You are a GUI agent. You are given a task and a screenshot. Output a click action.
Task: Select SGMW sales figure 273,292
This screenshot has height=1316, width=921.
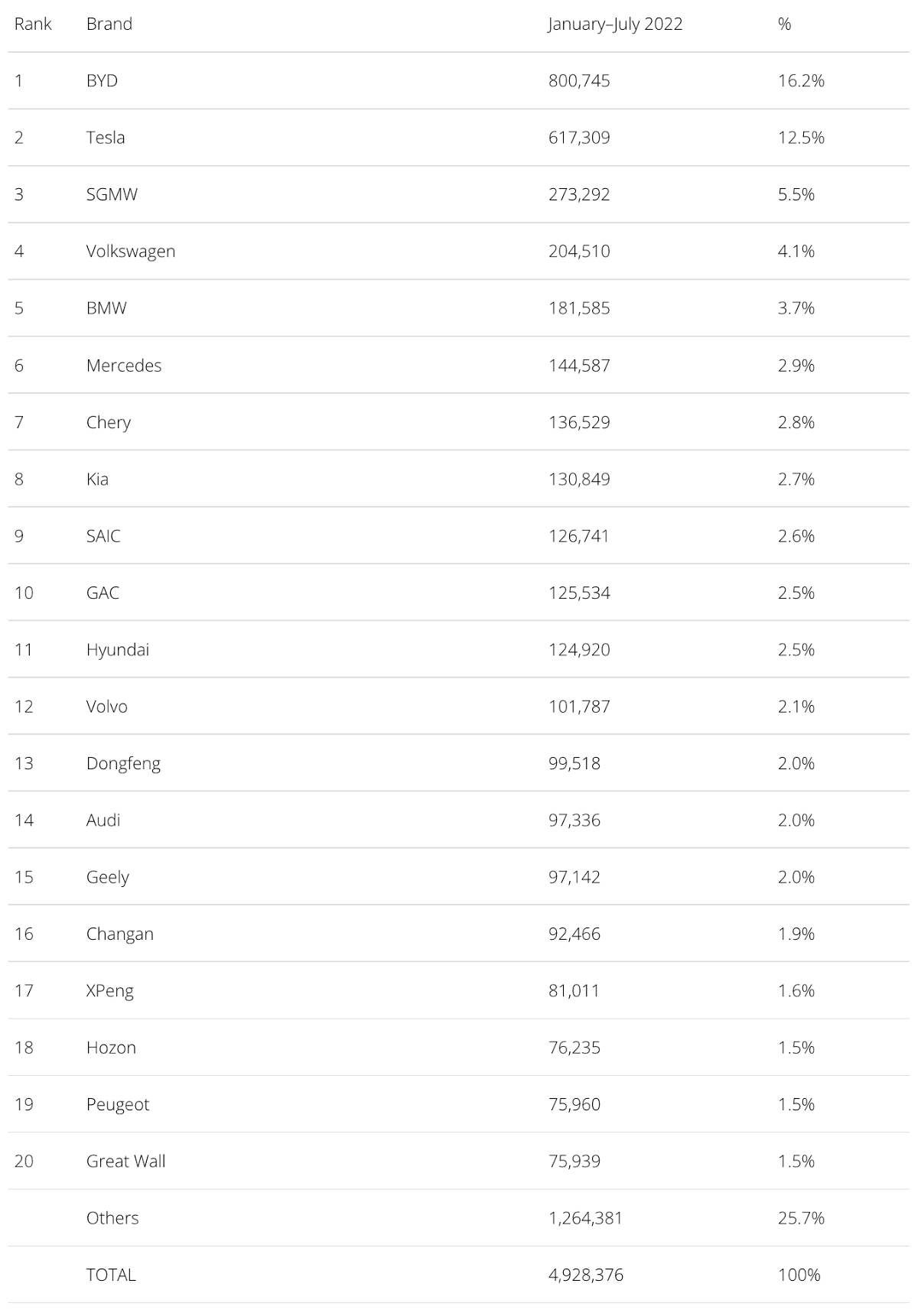point(579,194)
